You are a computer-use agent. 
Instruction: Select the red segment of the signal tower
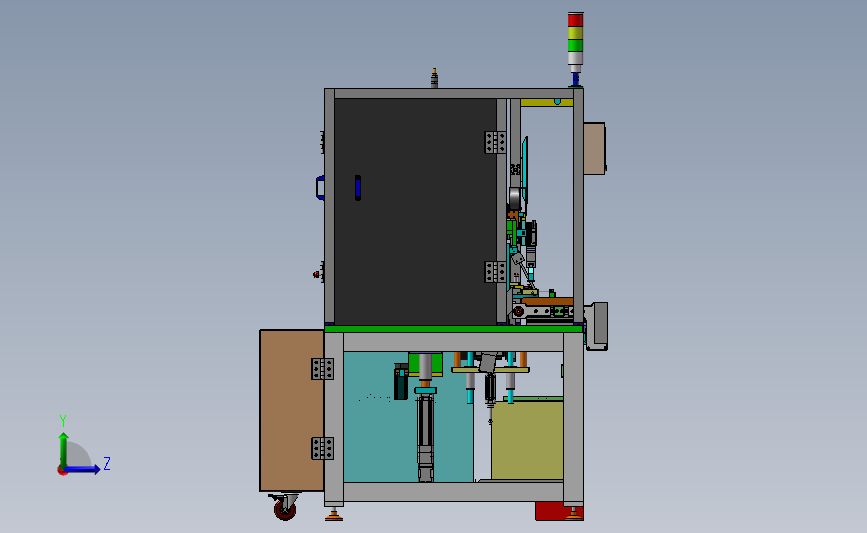[x=575, y=19]
